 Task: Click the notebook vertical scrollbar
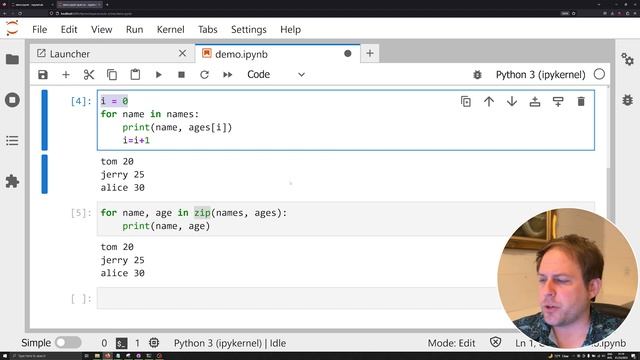click(x=608, y=127)
